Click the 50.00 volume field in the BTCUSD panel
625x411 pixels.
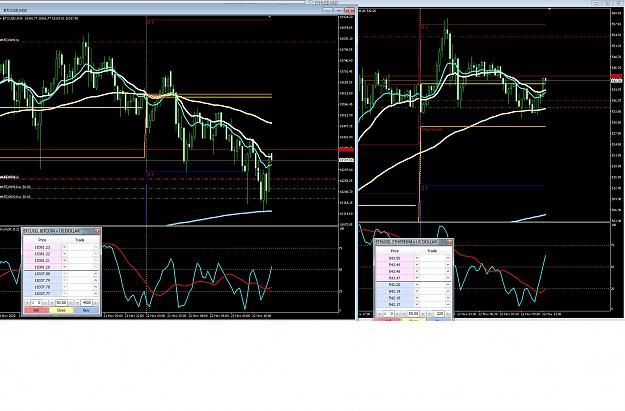point(61,303)
